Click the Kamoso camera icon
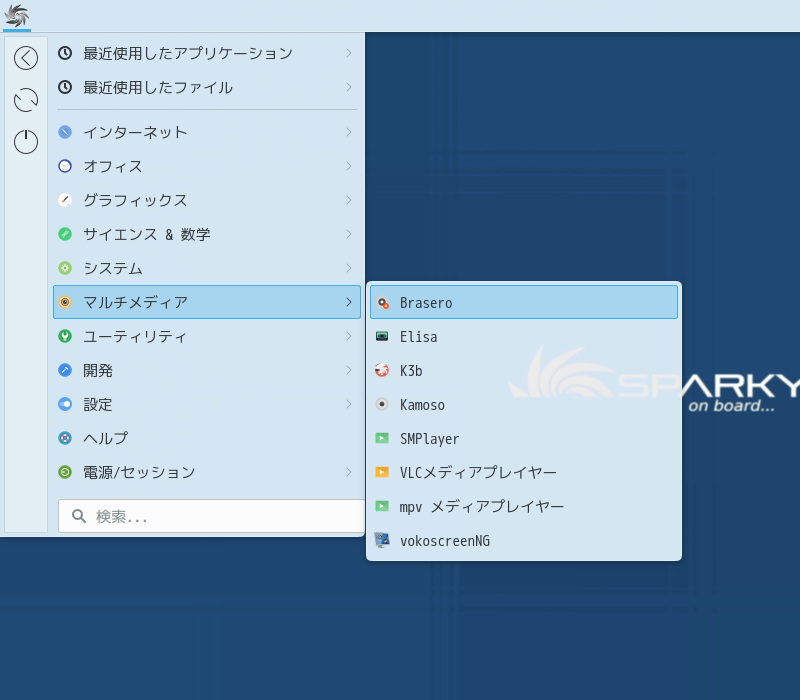The image size is (800, 700). tap(382, 405)
